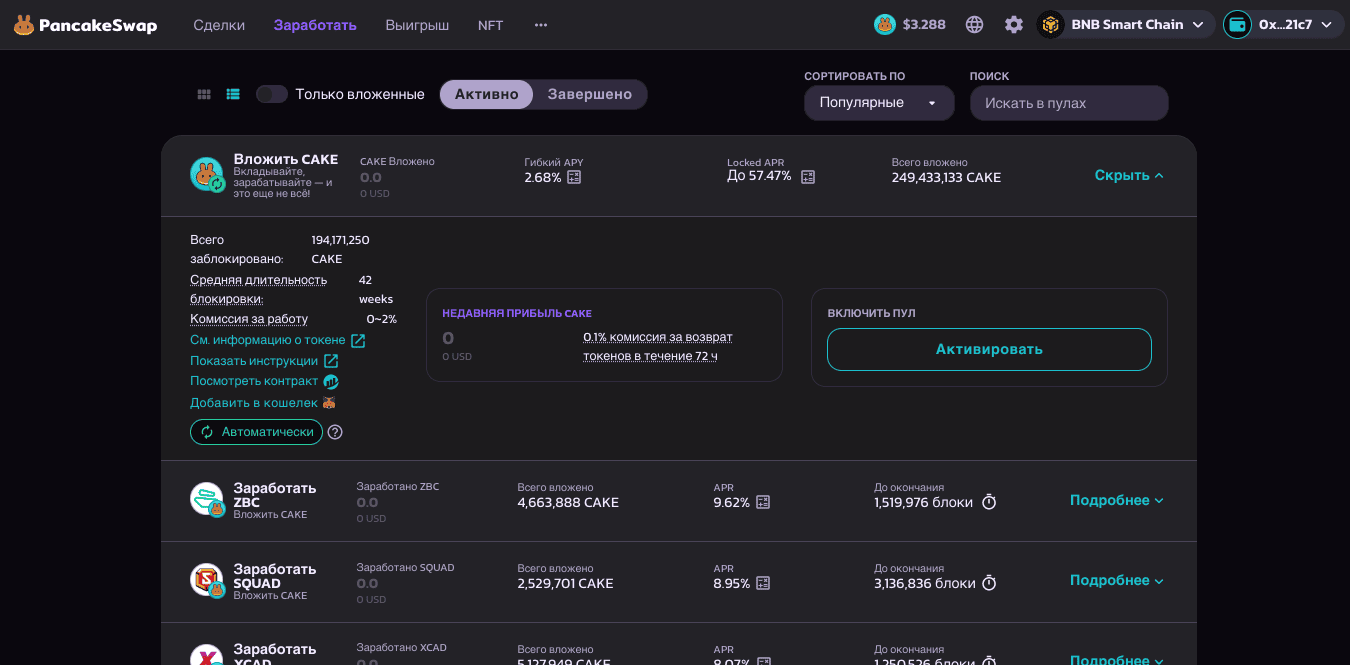Click the PancakeSwap bunny logo
This screenshot has width=1350, height=665.
(24, 25)
